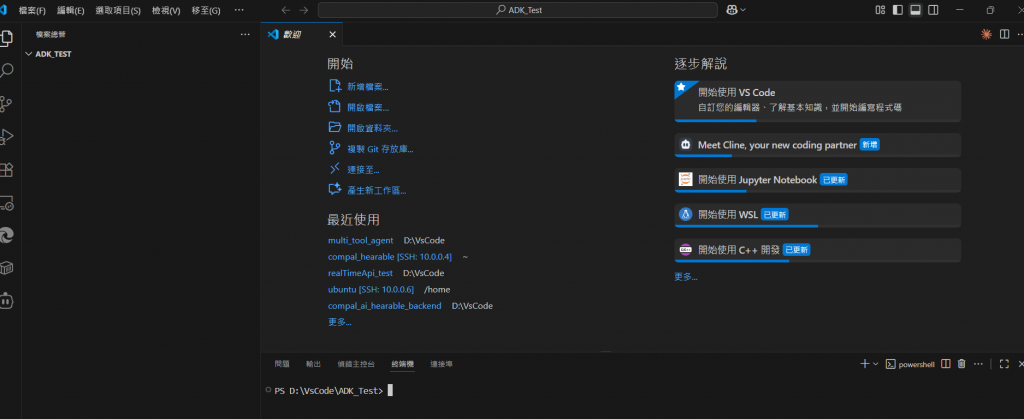Kill terminal with trash icon
This screenshot has width=1024, height=419.
pyautogui.click(x=961, y=364)
